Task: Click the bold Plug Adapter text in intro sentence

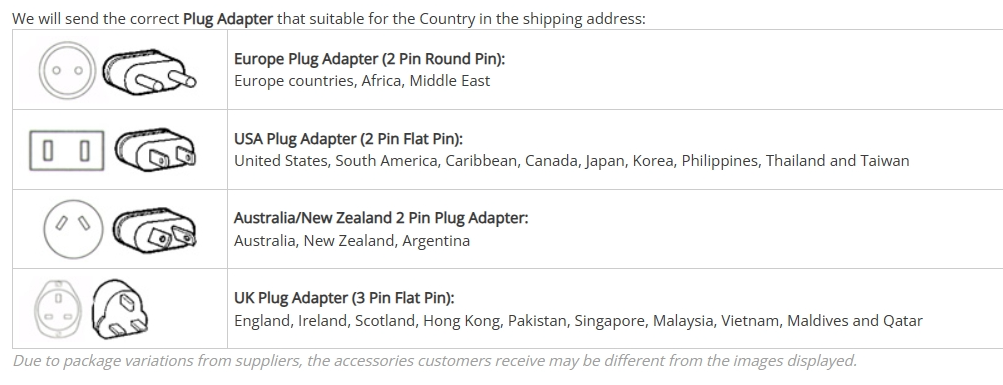Action: point(228,19)
